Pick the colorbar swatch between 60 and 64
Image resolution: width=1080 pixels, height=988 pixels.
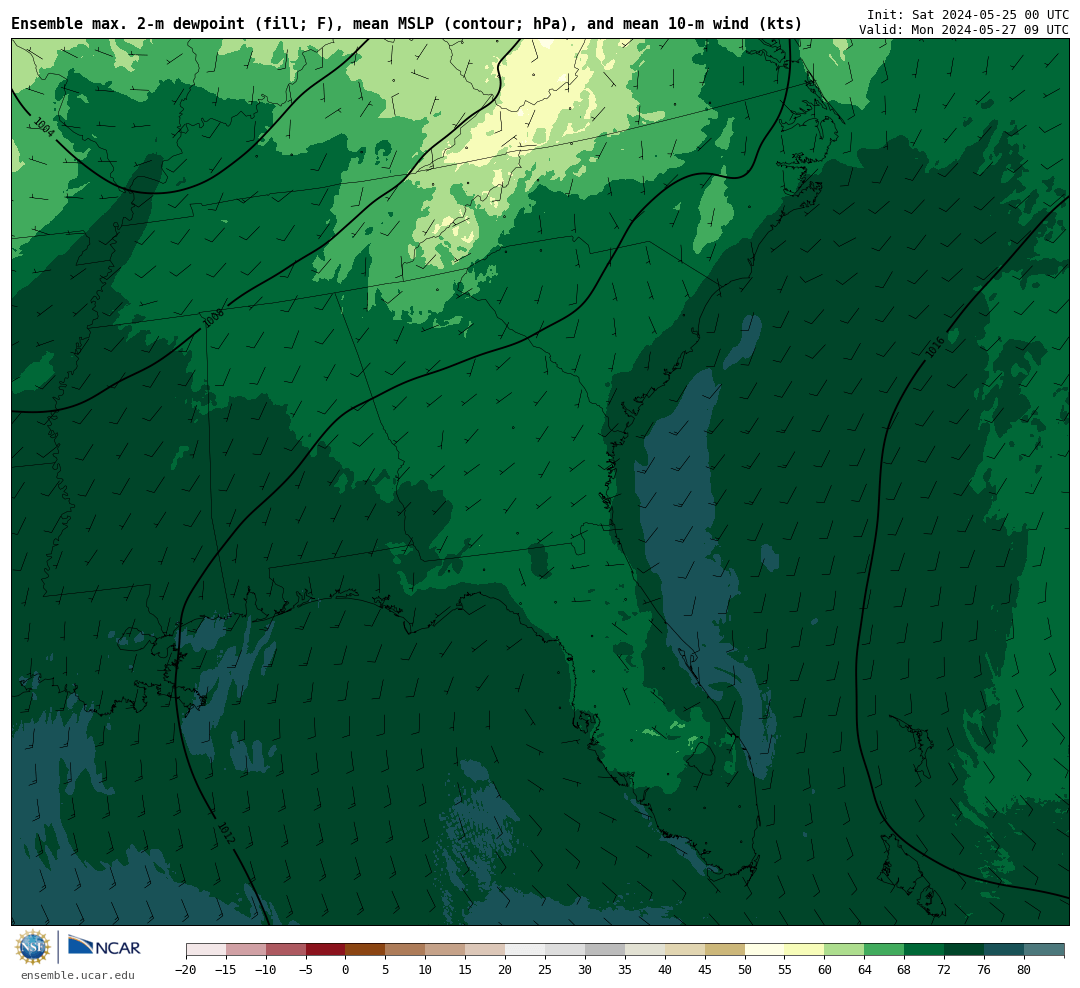coord(844,950)
